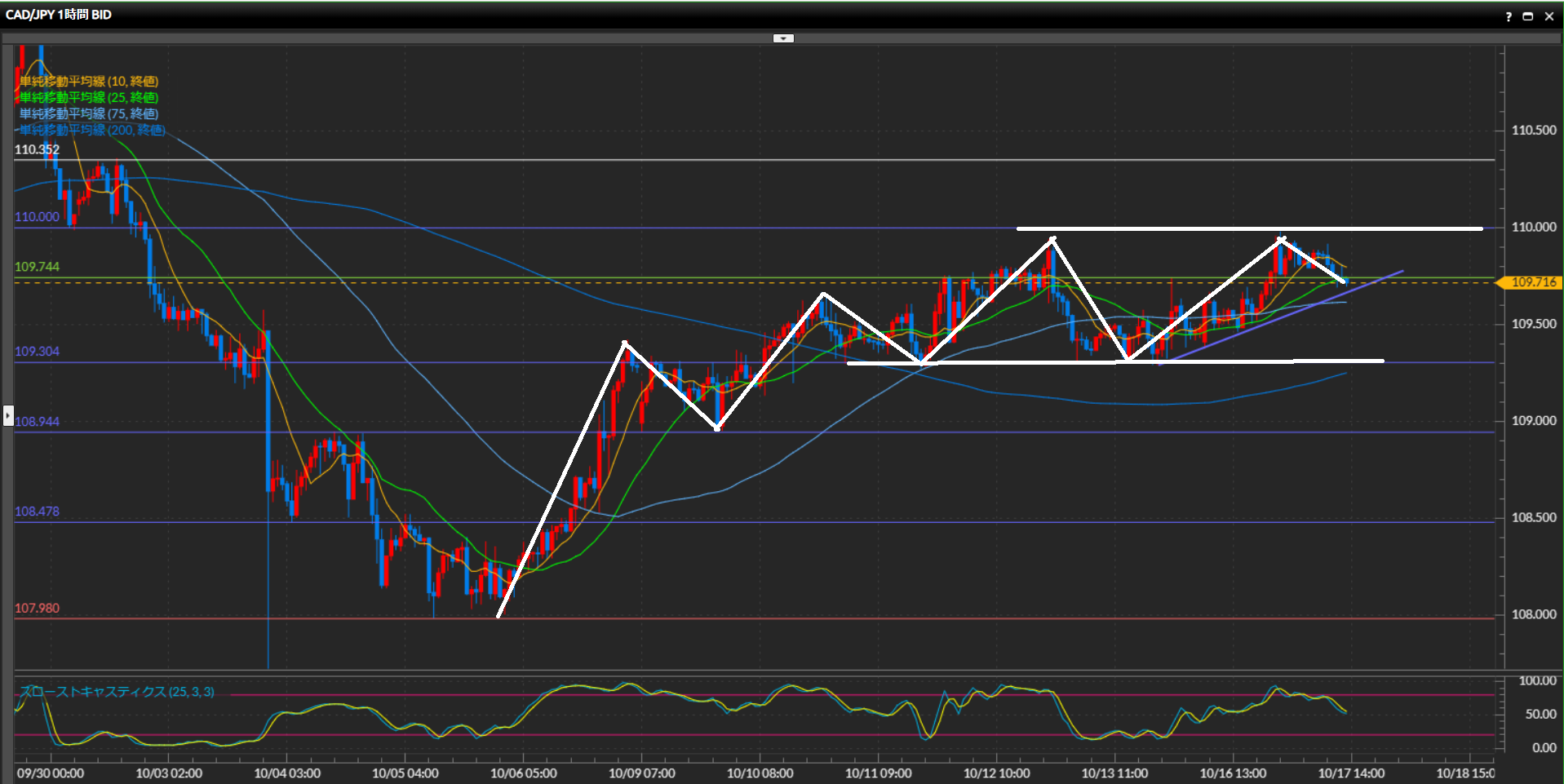The height and width of the screenshot is (784, 1564).
Task: Click the current price tag 109.716
Action: (1532, 282)
